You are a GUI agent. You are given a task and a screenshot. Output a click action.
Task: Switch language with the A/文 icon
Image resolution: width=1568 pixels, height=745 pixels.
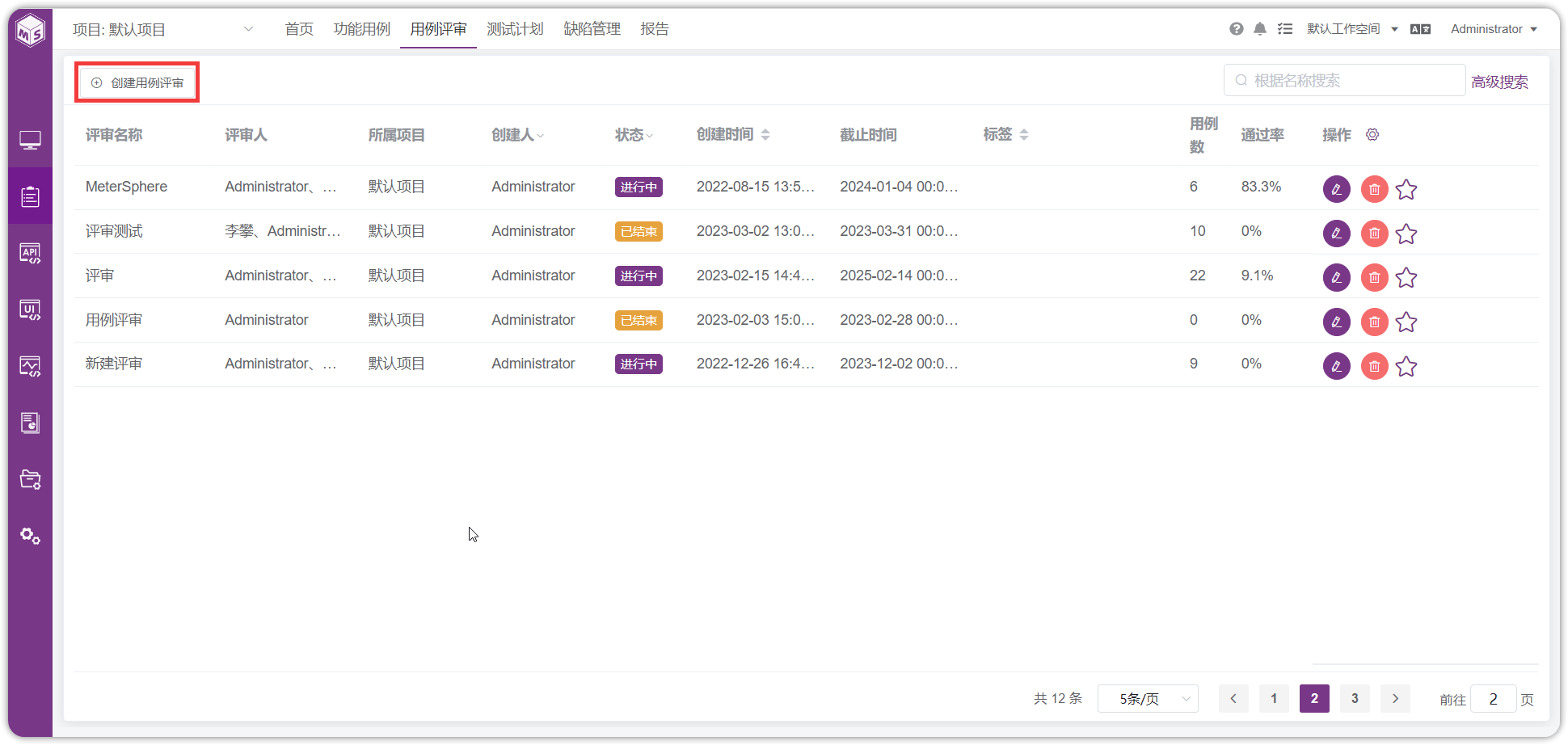[x=1420, y=29]
